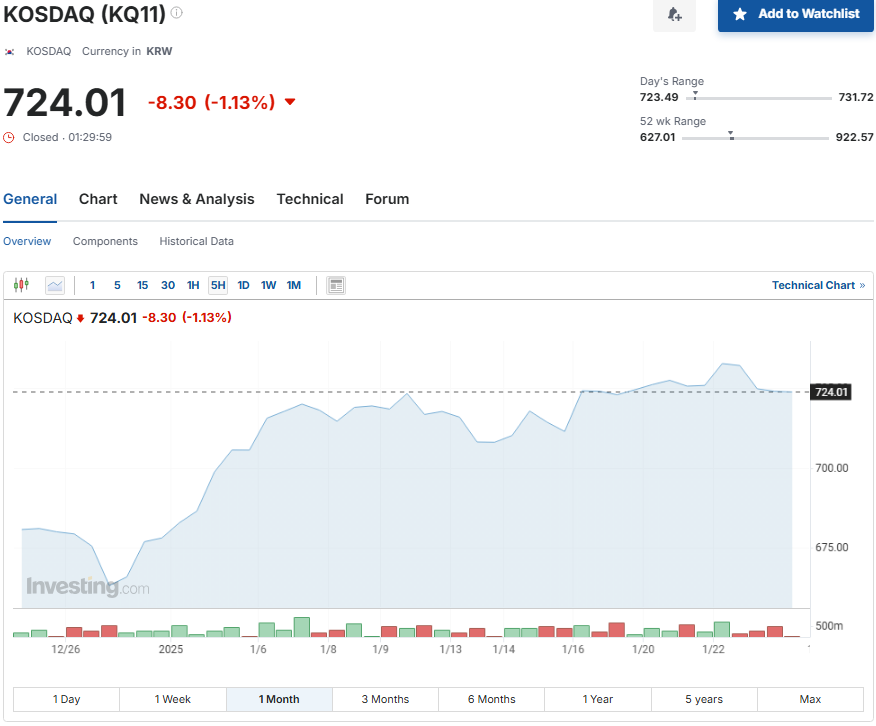876x726 pixels.
Task: Open the Forum tab
Action: click(x=387, y=199)
